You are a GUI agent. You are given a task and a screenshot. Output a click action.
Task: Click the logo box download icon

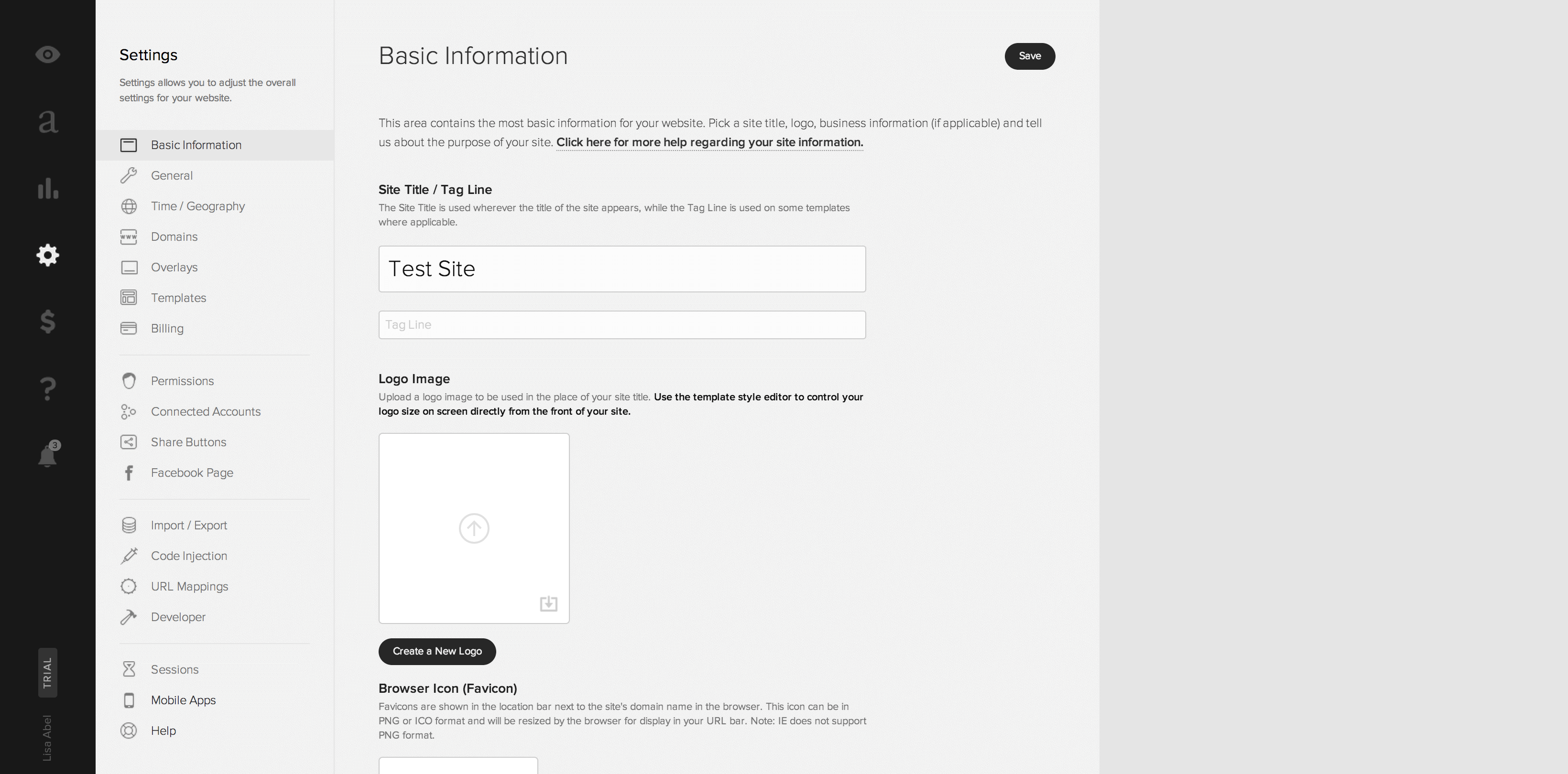(x=548, y=603)
